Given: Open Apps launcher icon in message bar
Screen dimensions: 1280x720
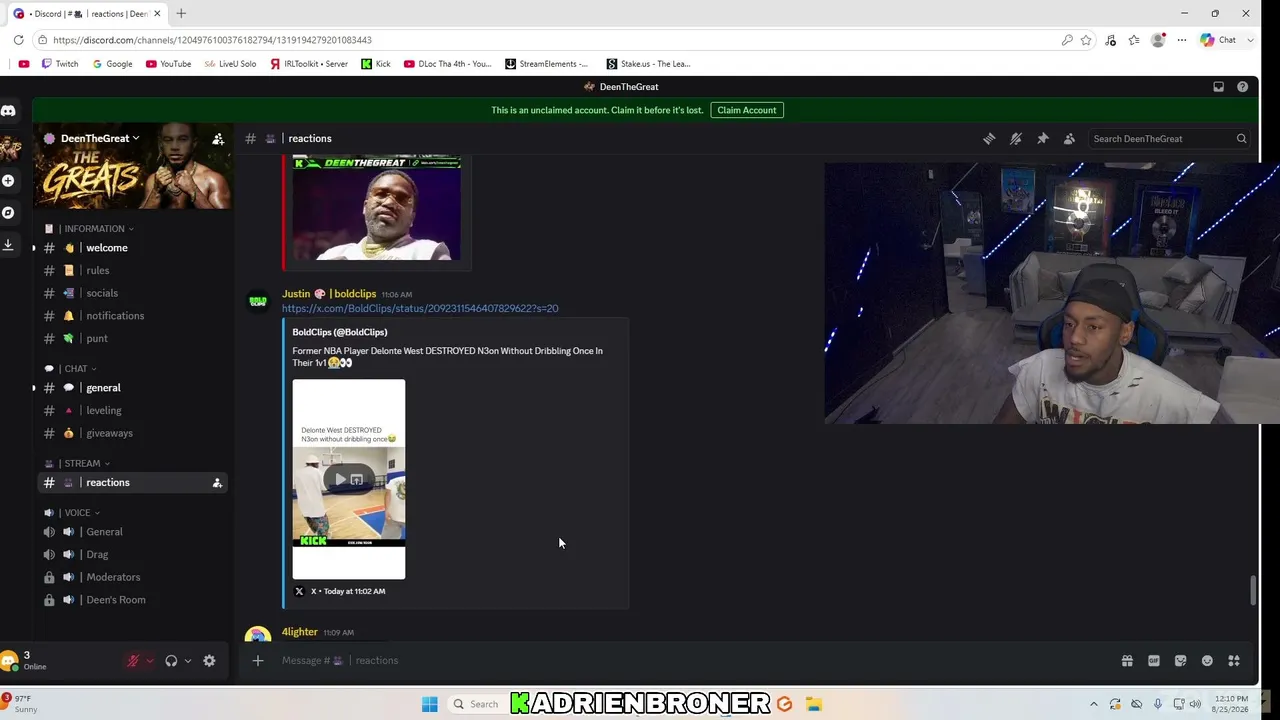Looking at the screenshot, I should 1234,661.
